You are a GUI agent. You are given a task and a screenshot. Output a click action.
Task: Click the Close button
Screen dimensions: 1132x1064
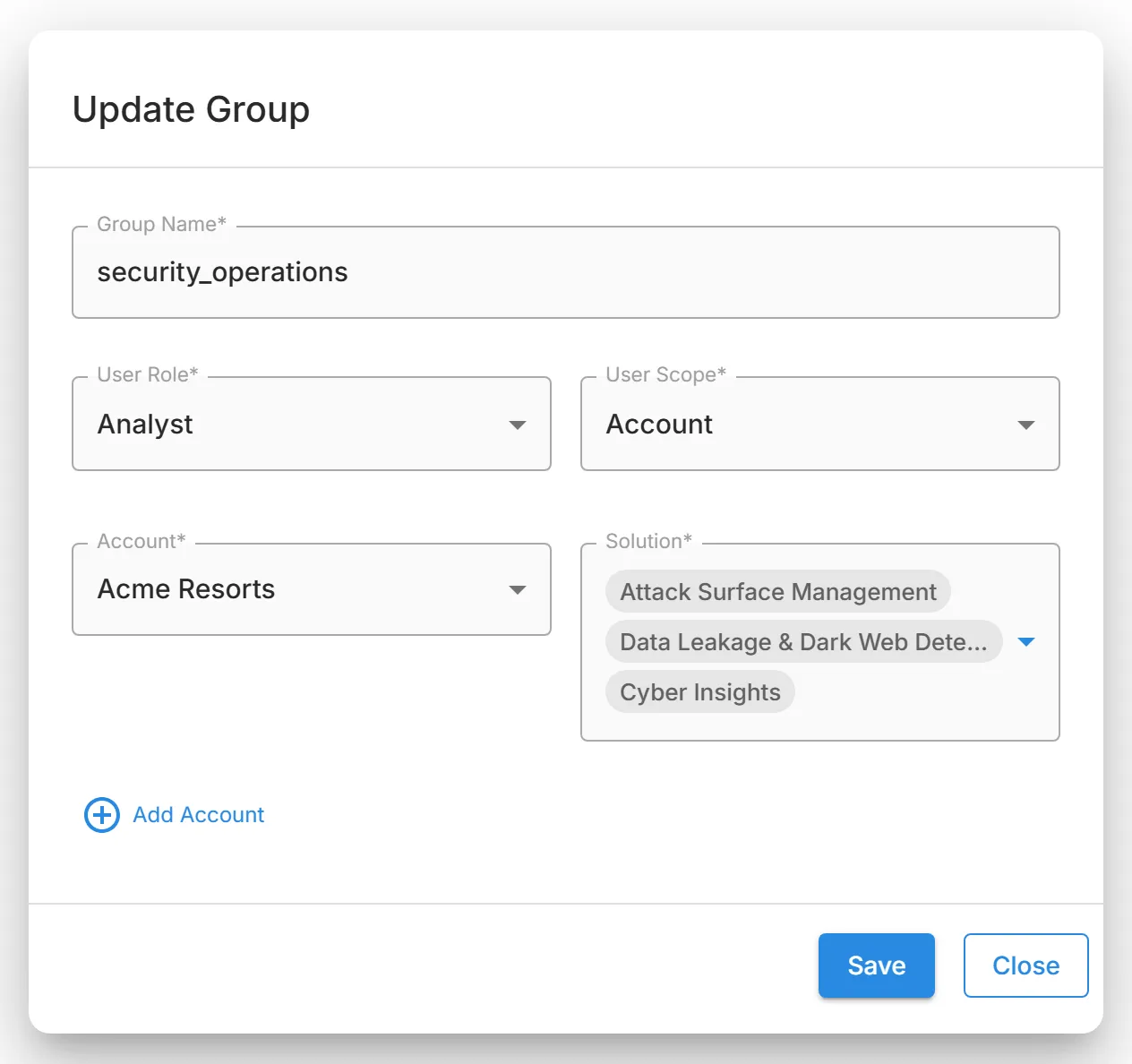point(1026,965)
